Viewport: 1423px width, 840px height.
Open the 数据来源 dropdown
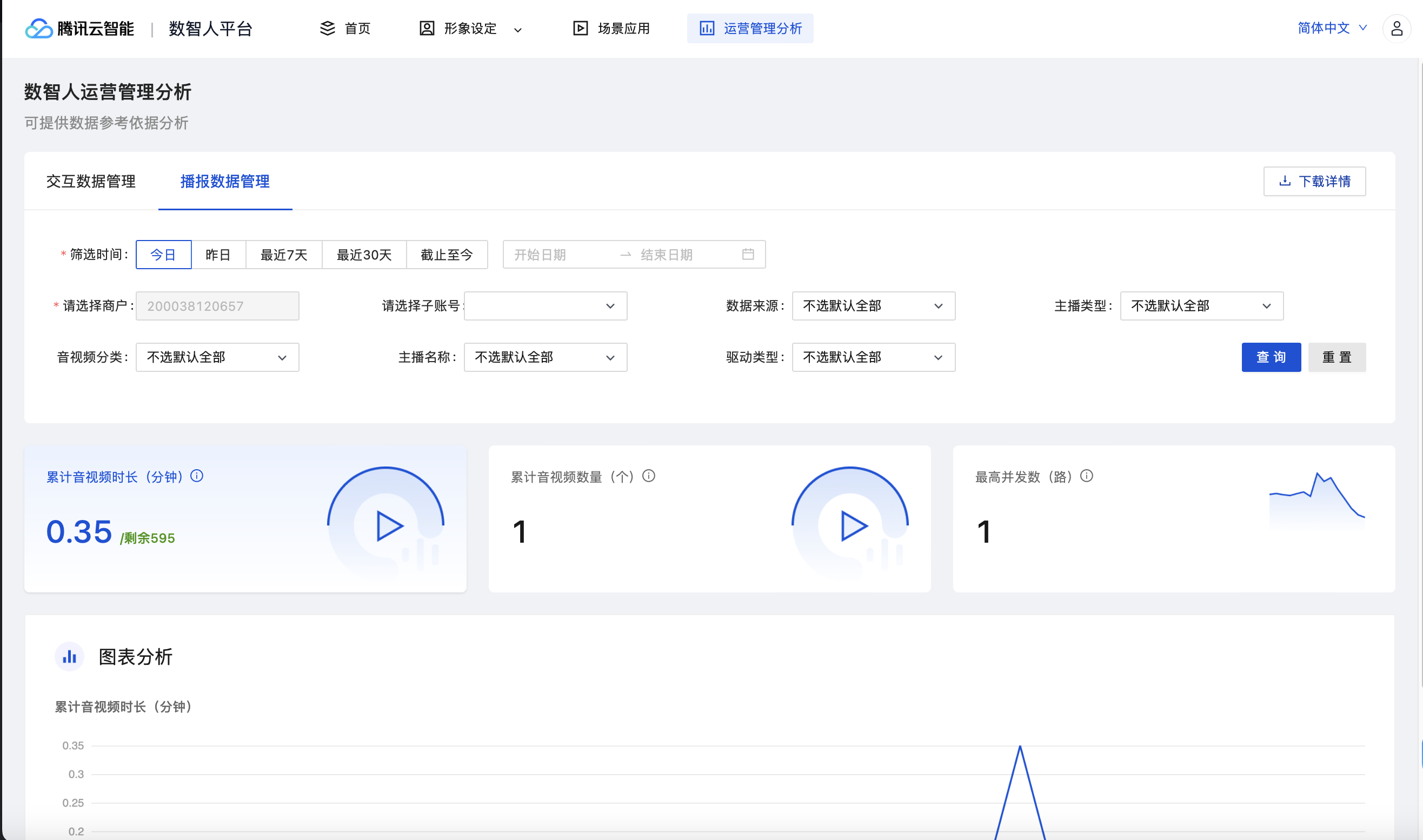(873, 306)
